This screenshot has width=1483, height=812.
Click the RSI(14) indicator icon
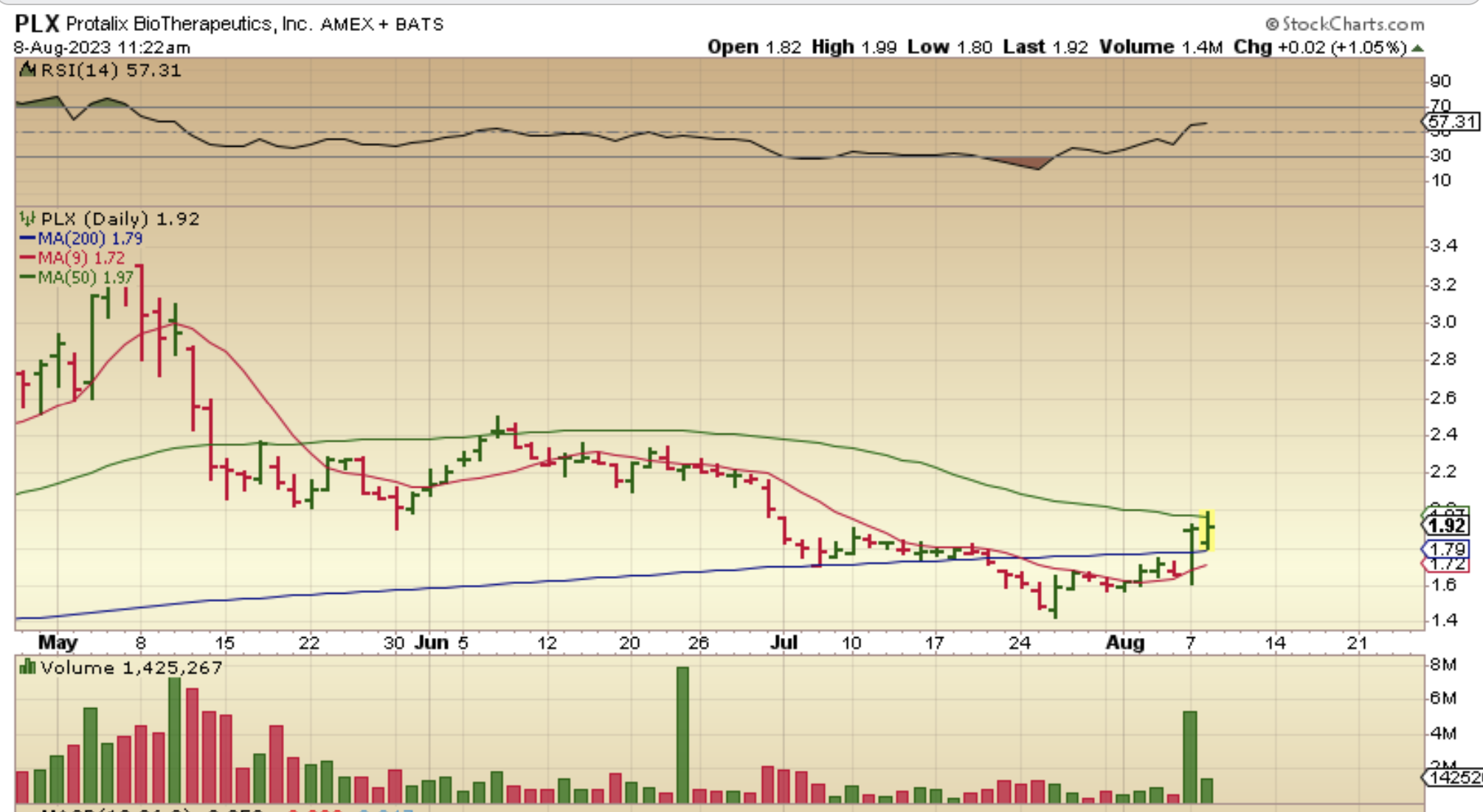[27, 70]
